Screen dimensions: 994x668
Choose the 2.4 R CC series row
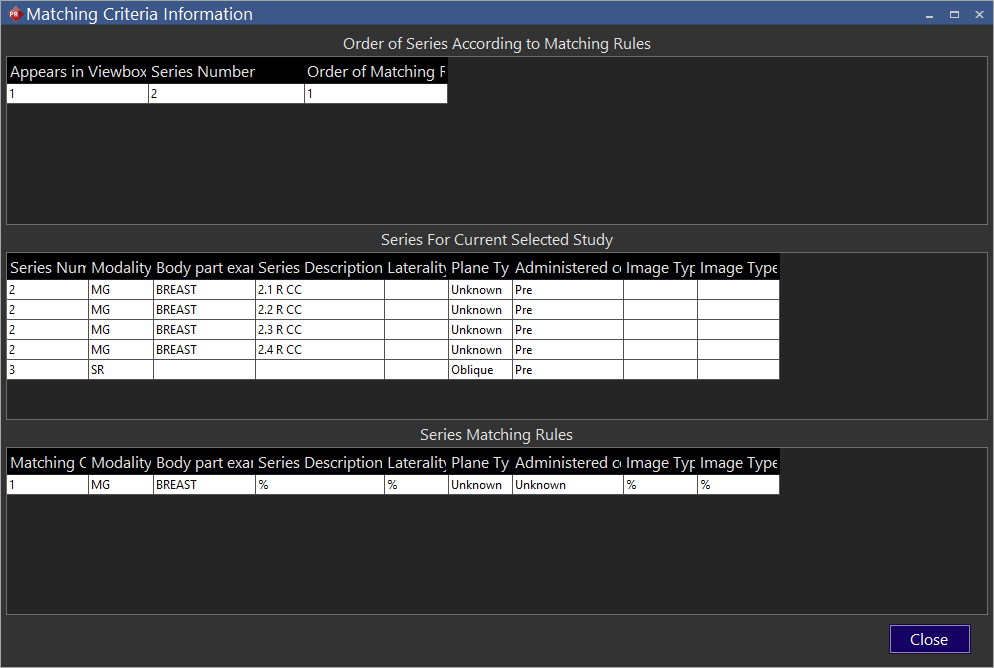(x=319, y=350)
